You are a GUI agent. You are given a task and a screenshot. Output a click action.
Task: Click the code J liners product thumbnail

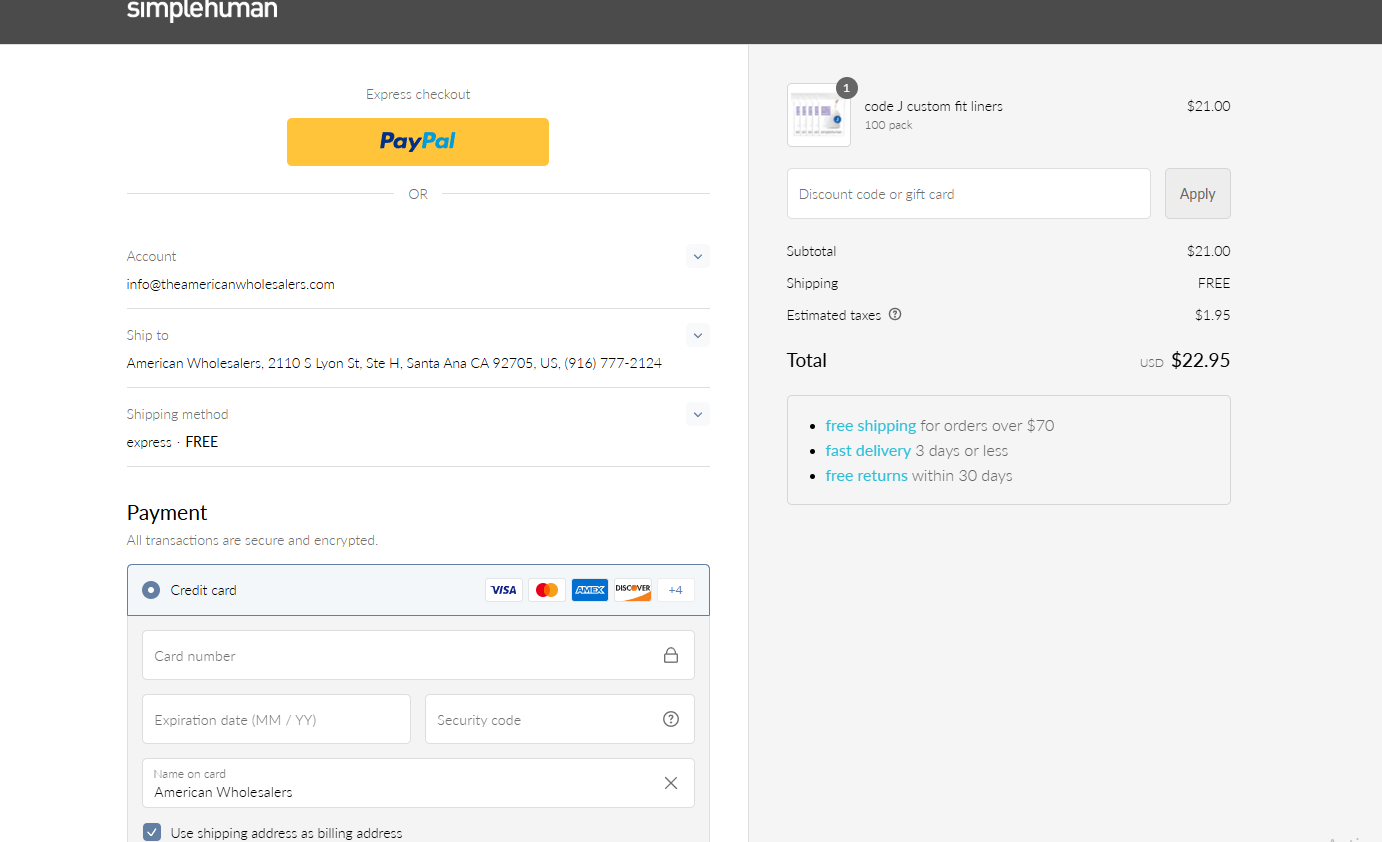(819, 115)
